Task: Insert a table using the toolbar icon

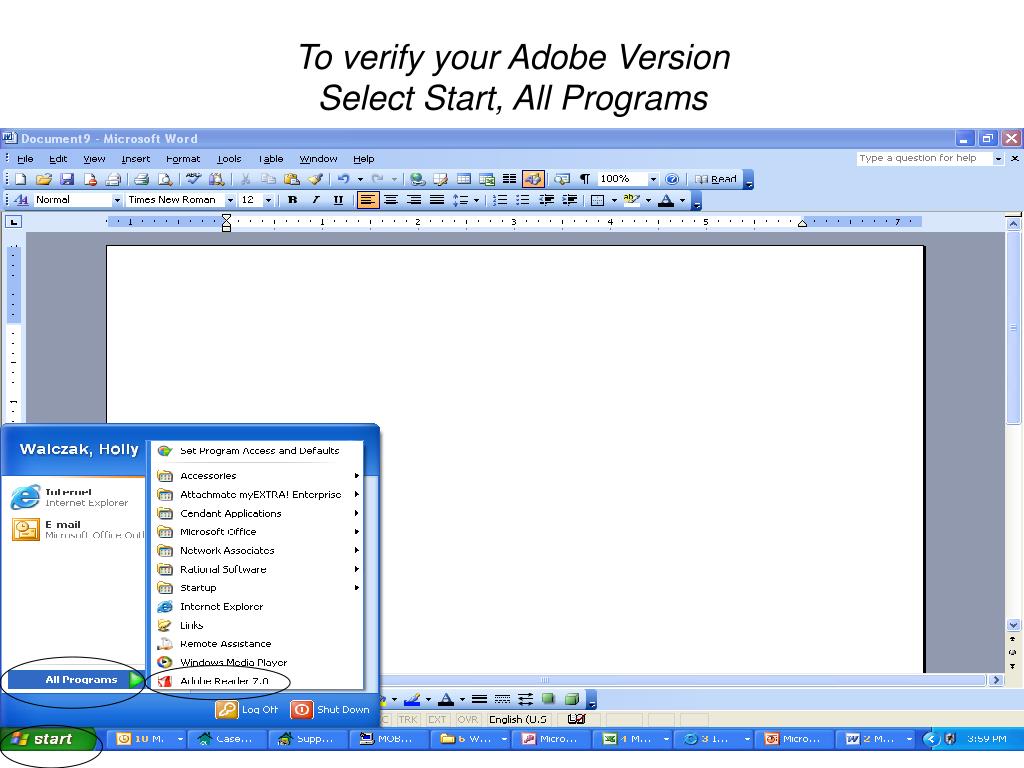Action: pyautogui.click(x=464, y=179)
